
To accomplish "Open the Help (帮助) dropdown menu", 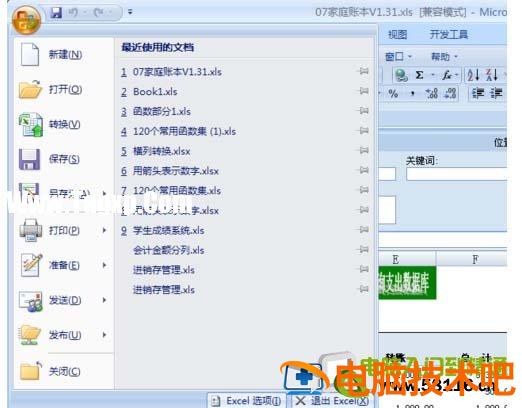I will 444,57.
